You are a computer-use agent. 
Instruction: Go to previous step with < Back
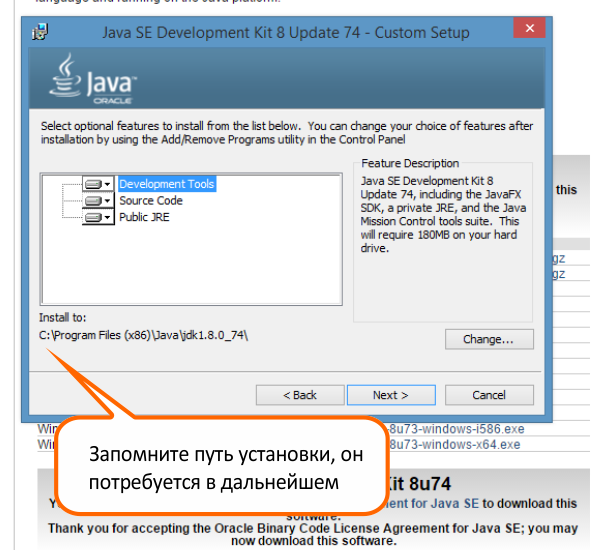coord(300,395)
